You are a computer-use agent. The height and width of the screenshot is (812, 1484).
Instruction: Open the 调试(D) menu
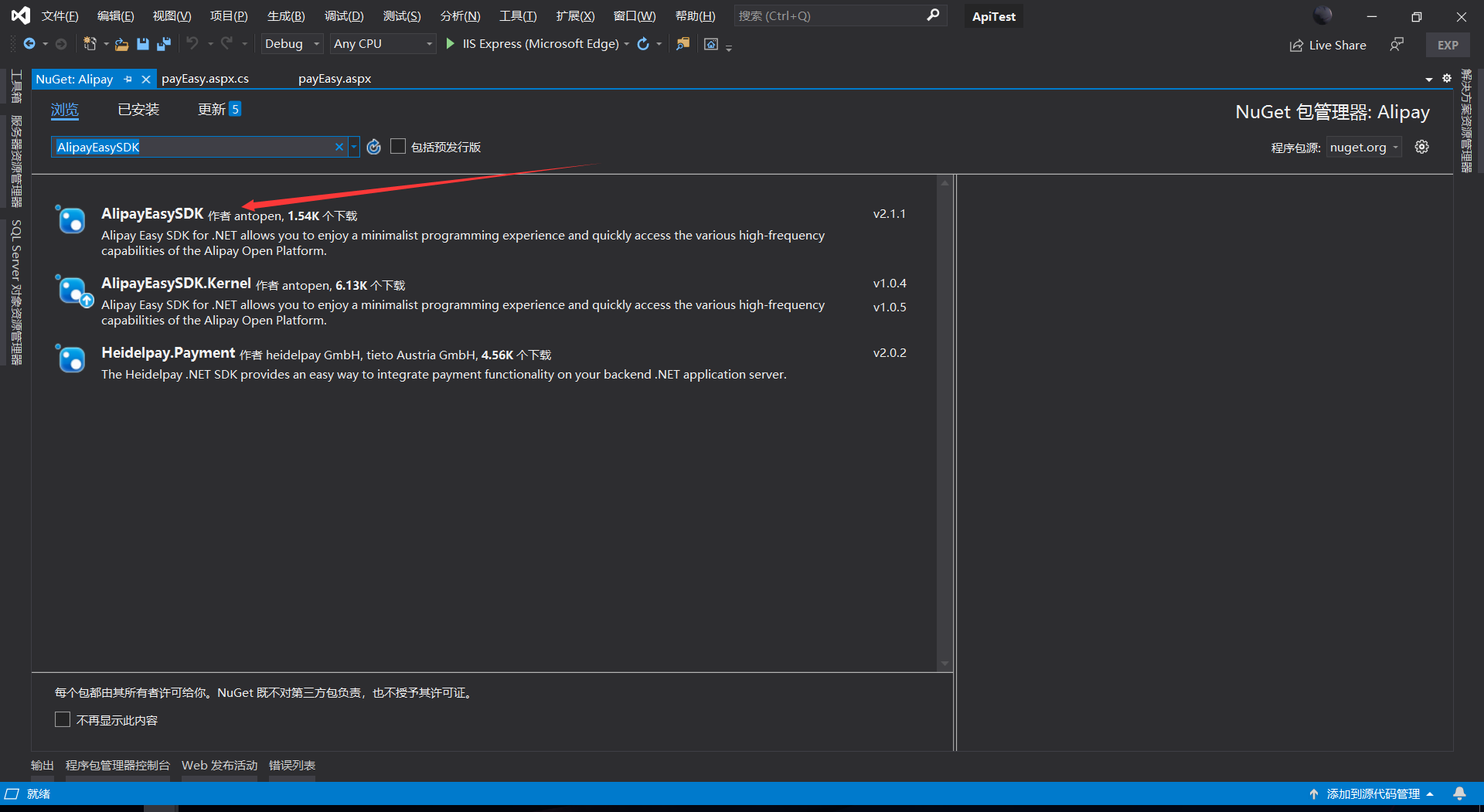344,16
